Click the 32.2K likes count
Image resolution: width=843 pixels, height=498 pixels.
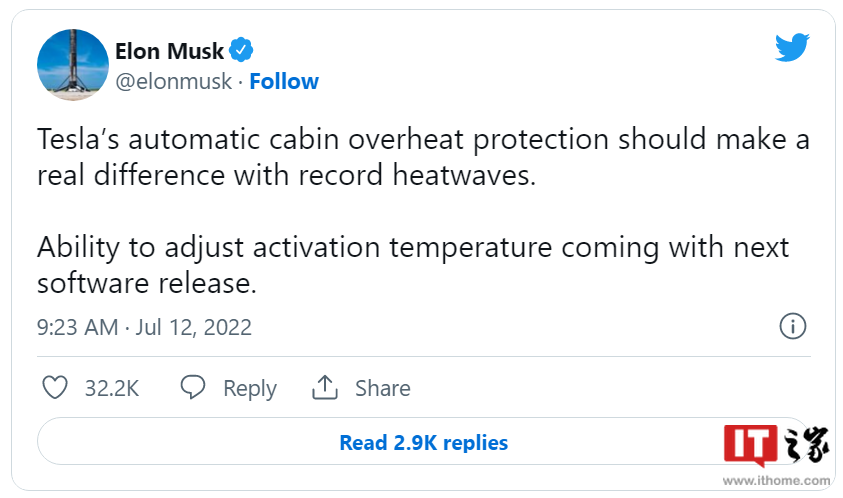pyautogui.click(x=111, y=388)
